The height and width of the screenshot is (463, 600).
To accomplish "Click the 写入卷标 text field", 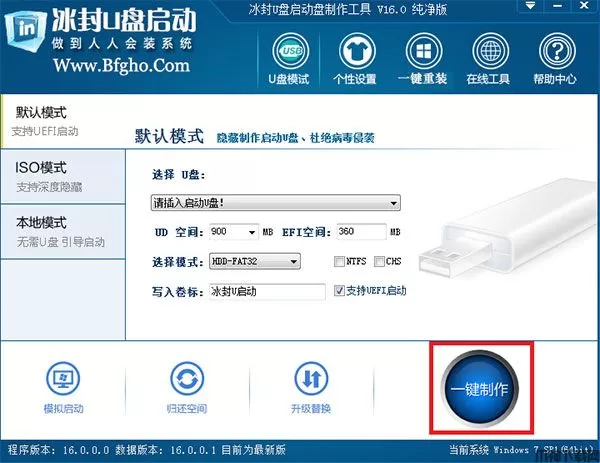I will 267,292.
